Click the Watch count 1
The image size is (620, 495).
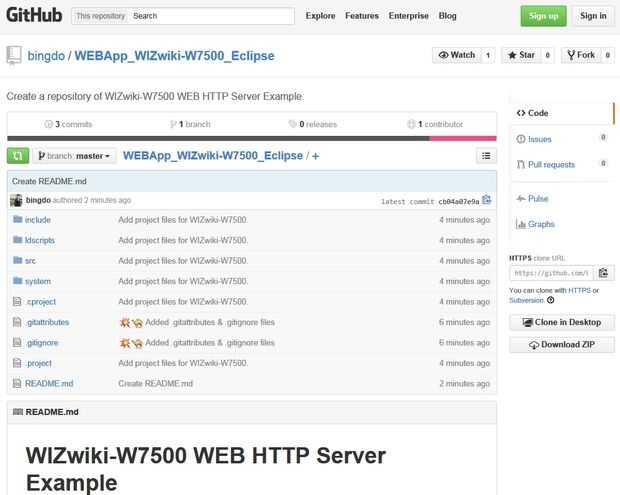tap(488, 55)
